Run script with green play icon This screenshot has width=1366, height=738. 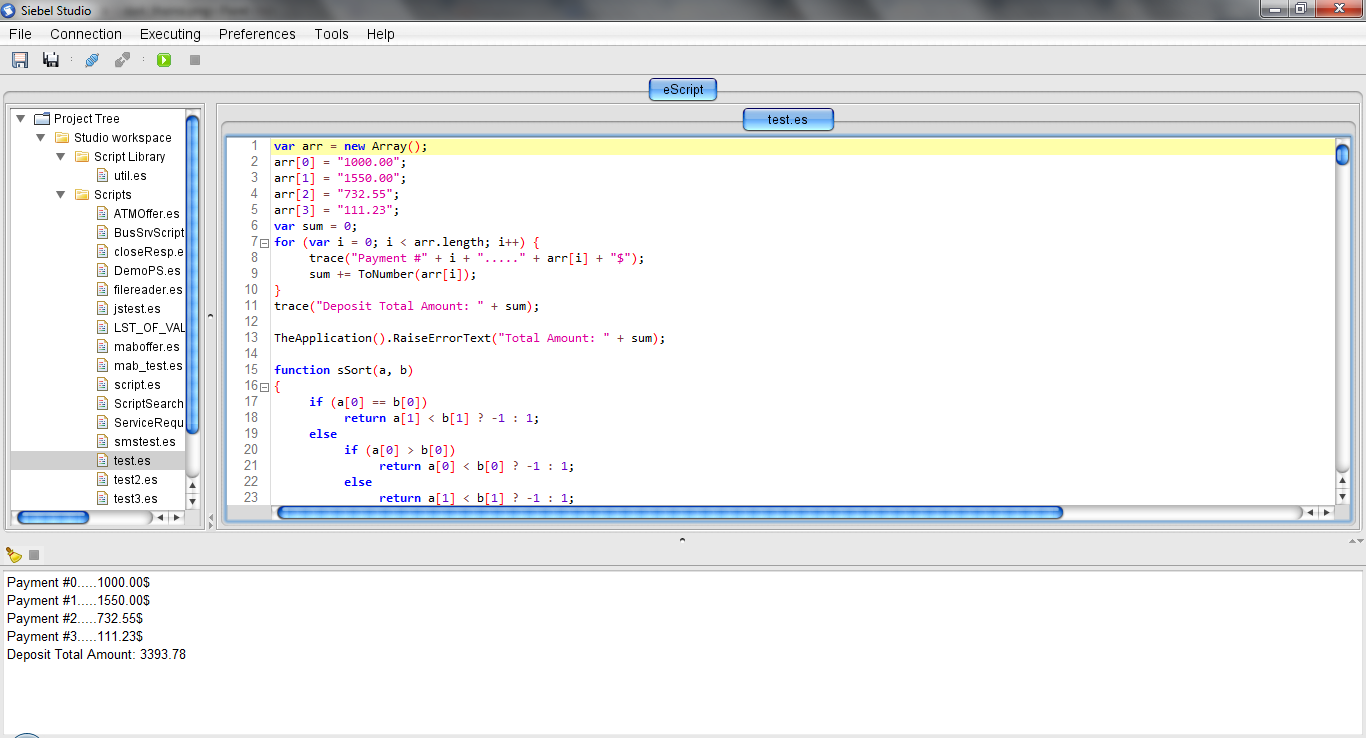pyautogui.click(x=164, y=60)
